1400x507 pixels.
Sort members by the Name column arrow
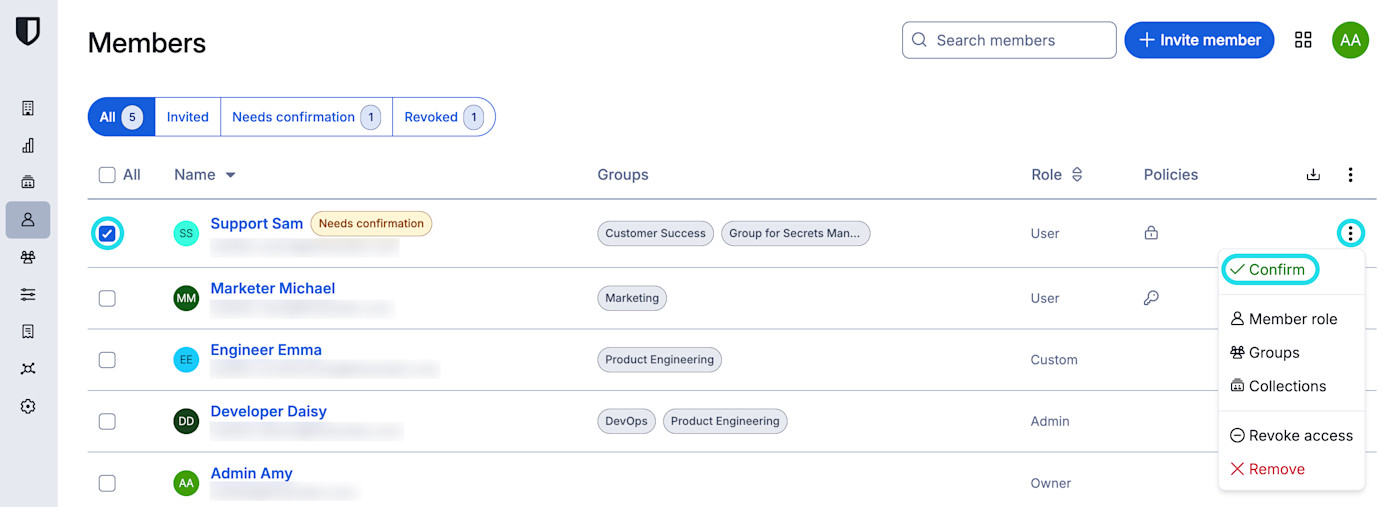click(230, 175)
